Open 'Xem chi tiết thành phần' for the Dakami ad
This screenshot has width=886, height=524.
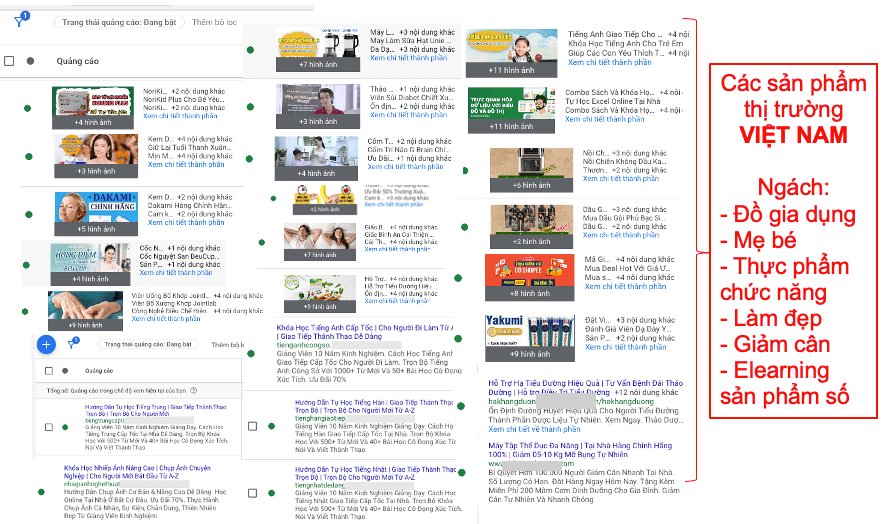tap(186, 223)
